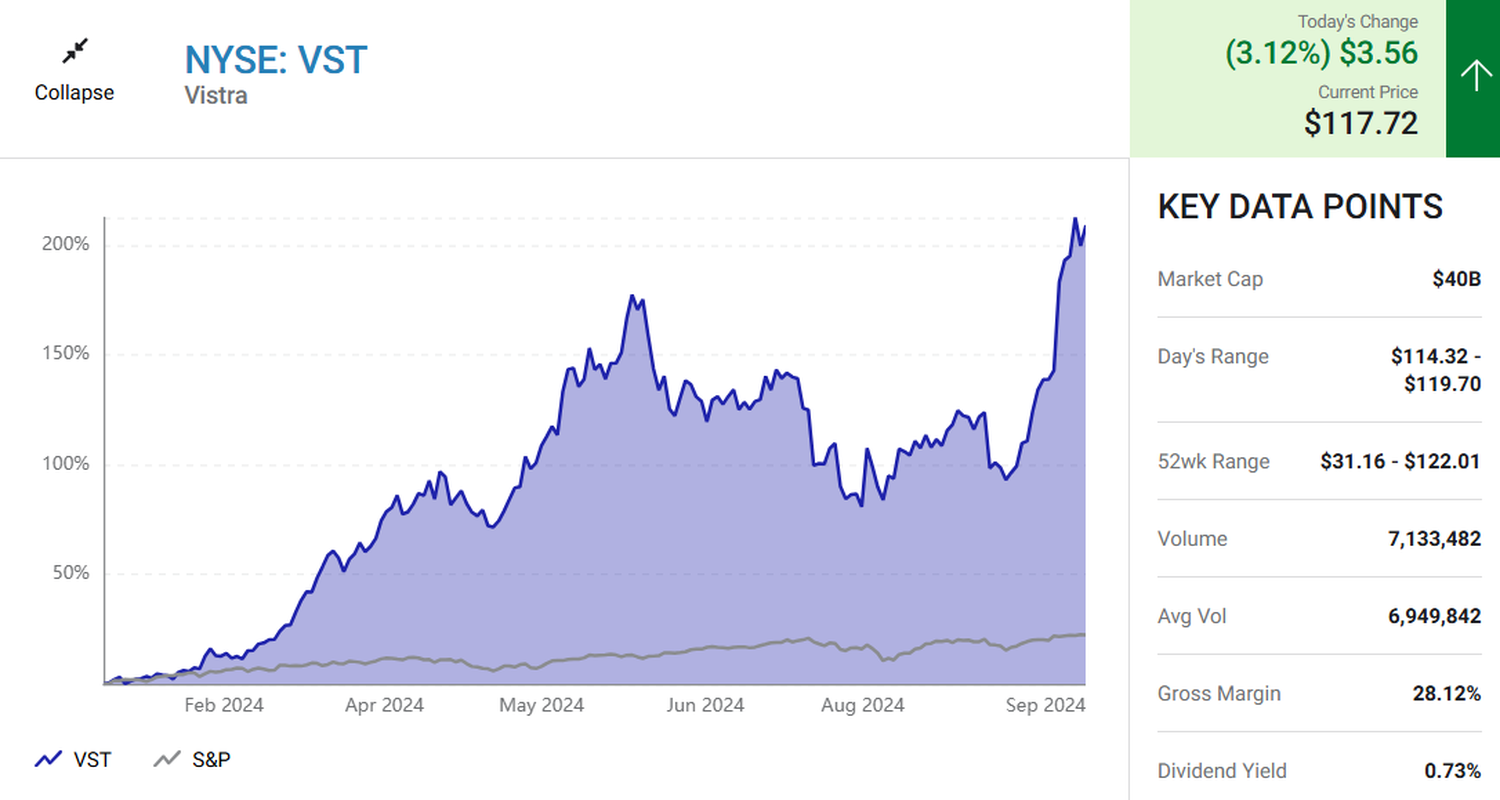1500x800 pixels.
Task: Click the 7,133,482 volume value
Action: click(x=1434, y=539)
